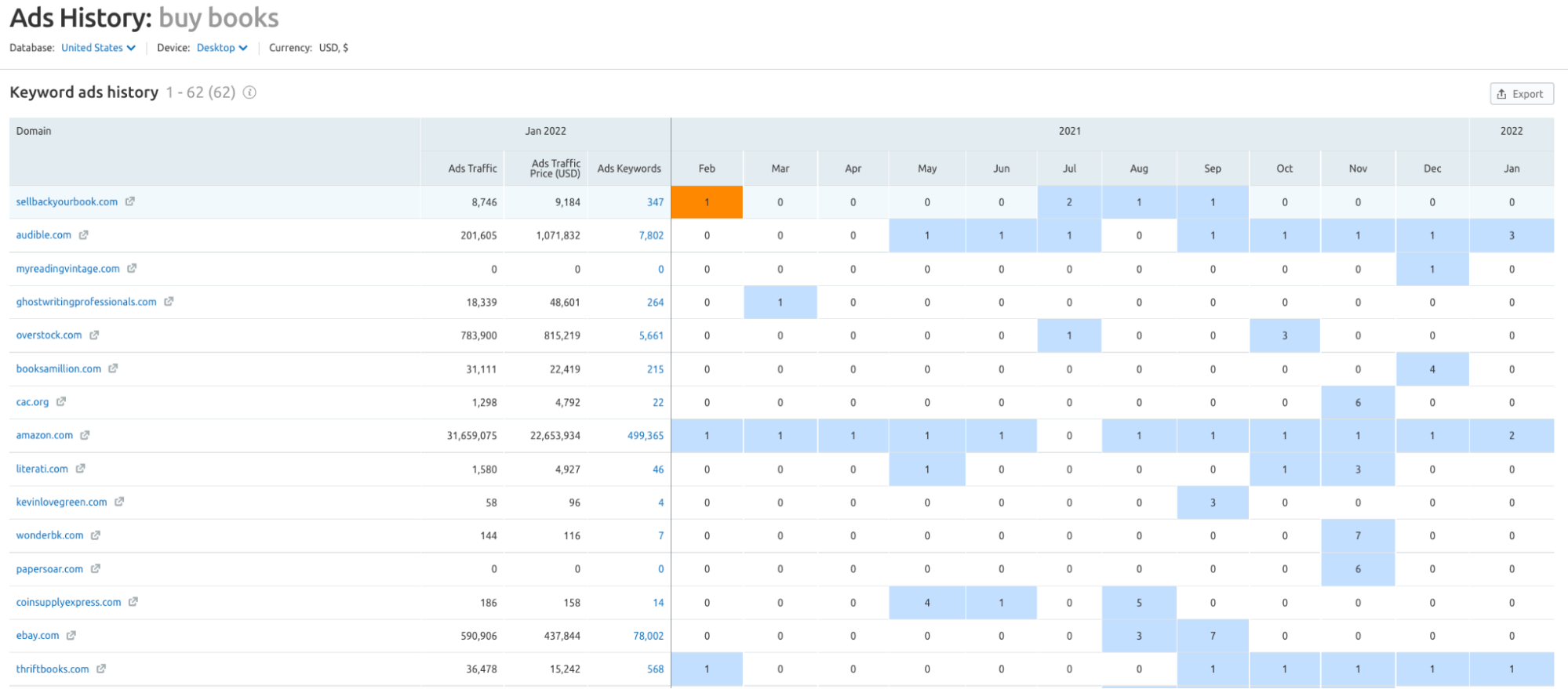Open amazon.com external link icon
Image resolution: width=1568 pixels, height=689 pixels.
[85, 435]
